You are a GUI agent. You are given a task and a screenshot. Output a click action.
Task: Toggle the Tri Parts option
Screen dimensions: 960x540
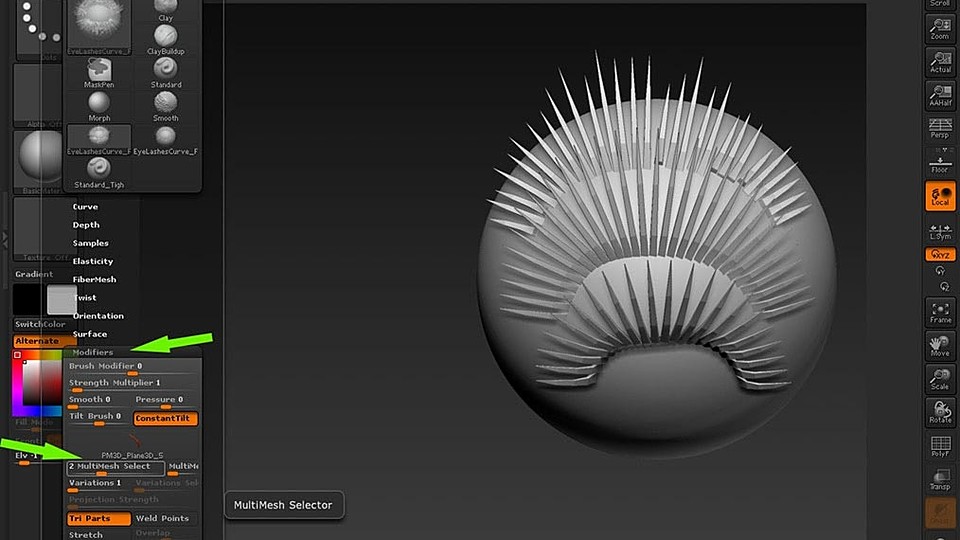(99, 519)
